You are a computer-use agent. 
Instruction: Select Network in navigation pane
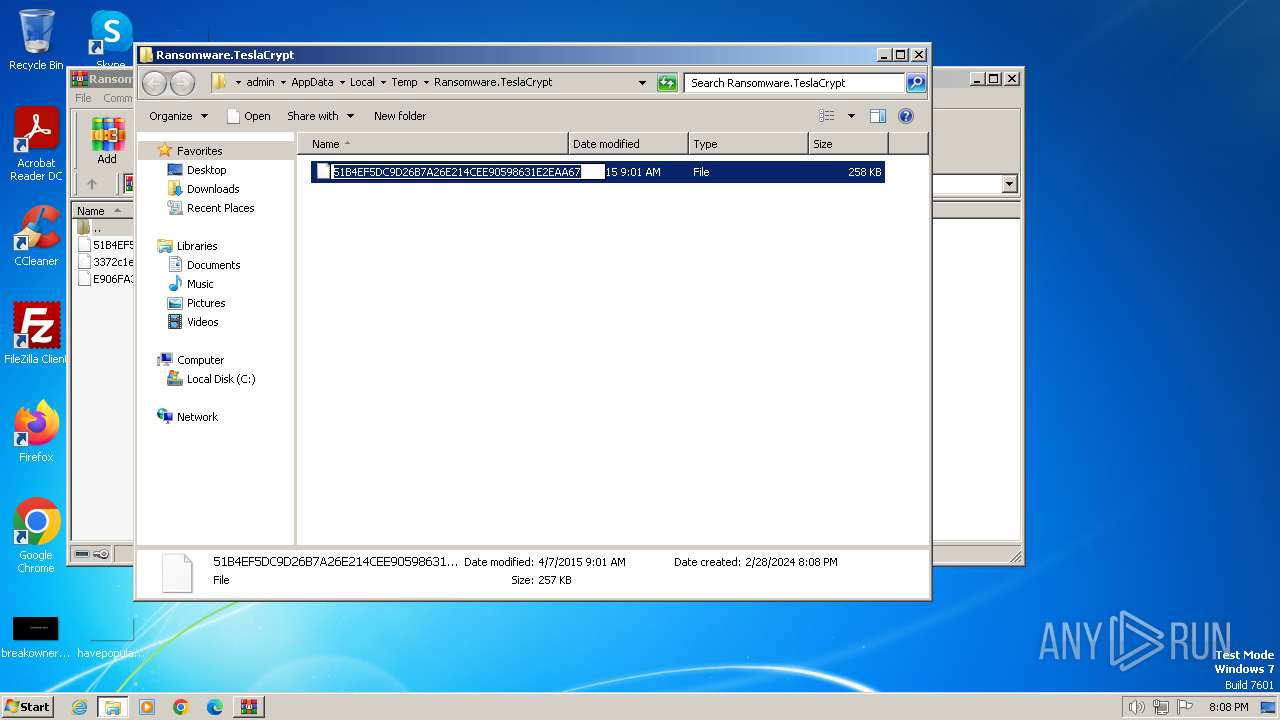197,417
